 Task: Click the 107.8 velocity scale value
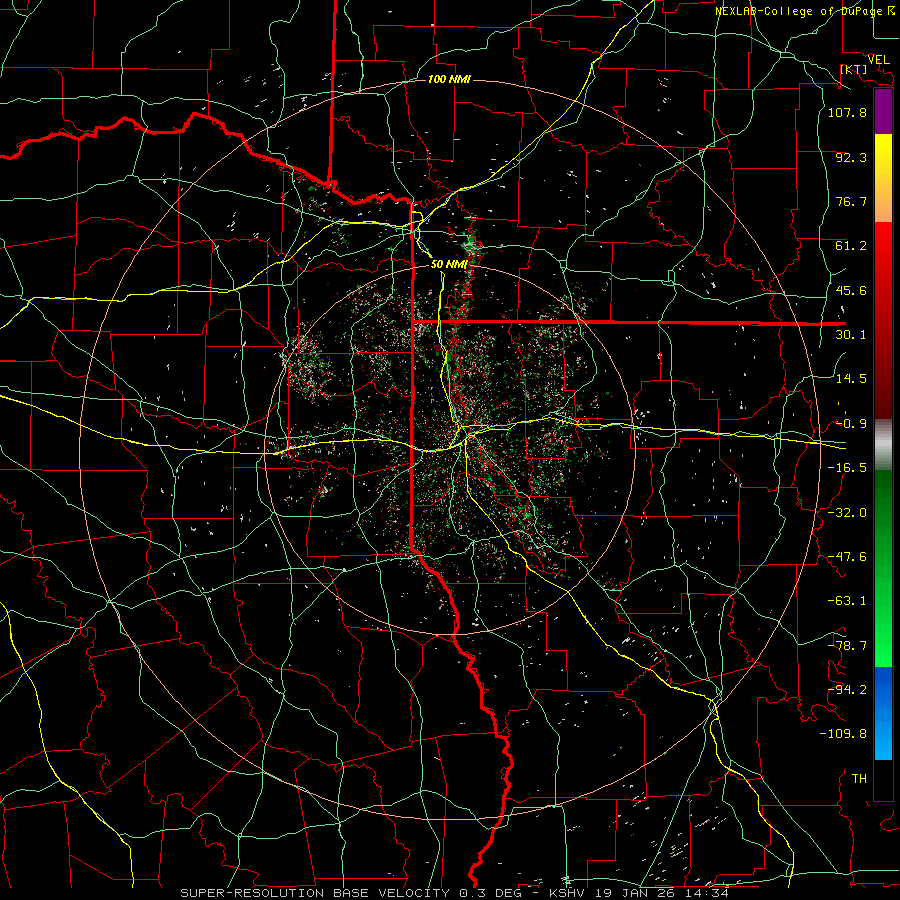point(847,112)
